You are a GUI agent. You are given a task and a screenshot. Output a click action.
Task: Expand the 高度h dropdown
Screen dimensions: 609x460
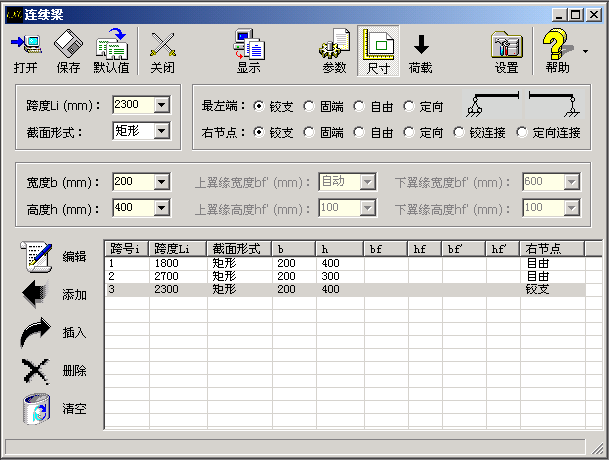(161, 208)
